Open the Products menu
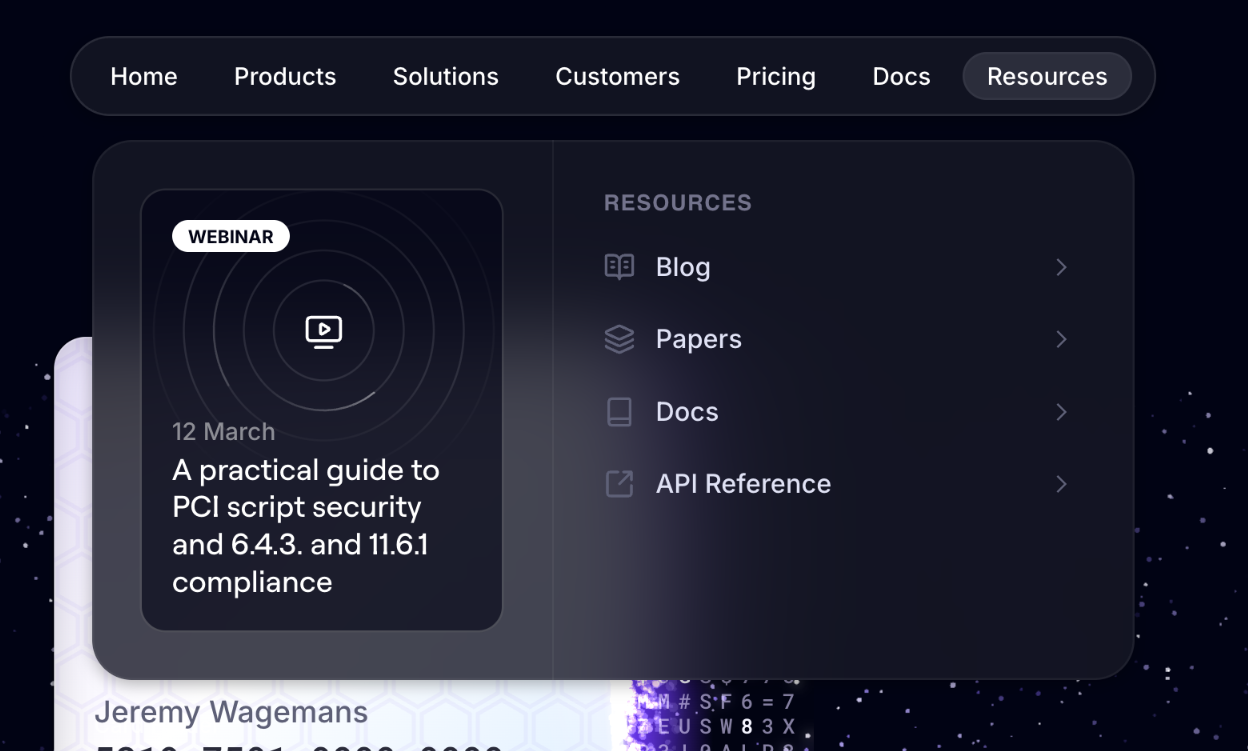 (285, 77)
